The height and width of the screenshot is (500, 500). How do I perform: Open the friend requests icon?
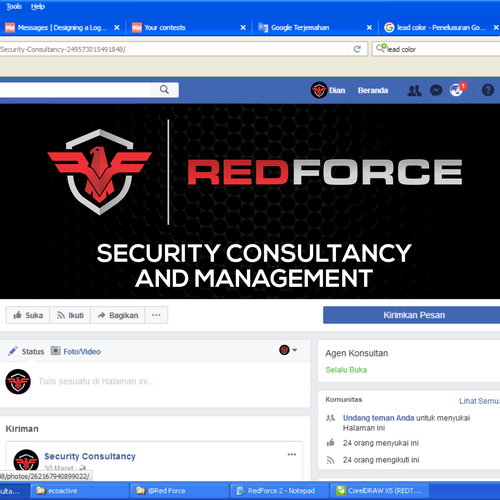click(414, 90)
